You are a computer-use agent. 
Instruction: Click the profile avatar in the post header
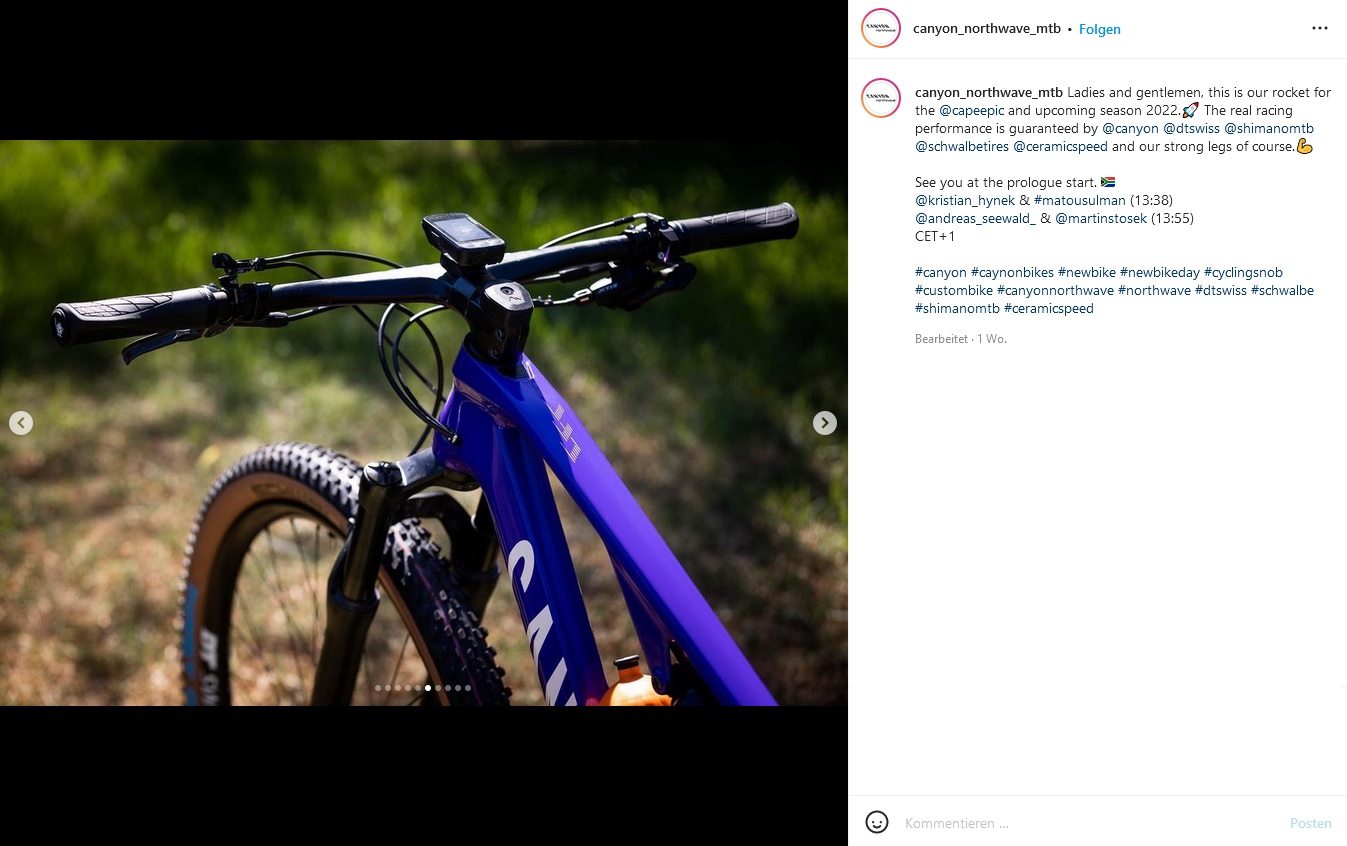pos(881,29)
